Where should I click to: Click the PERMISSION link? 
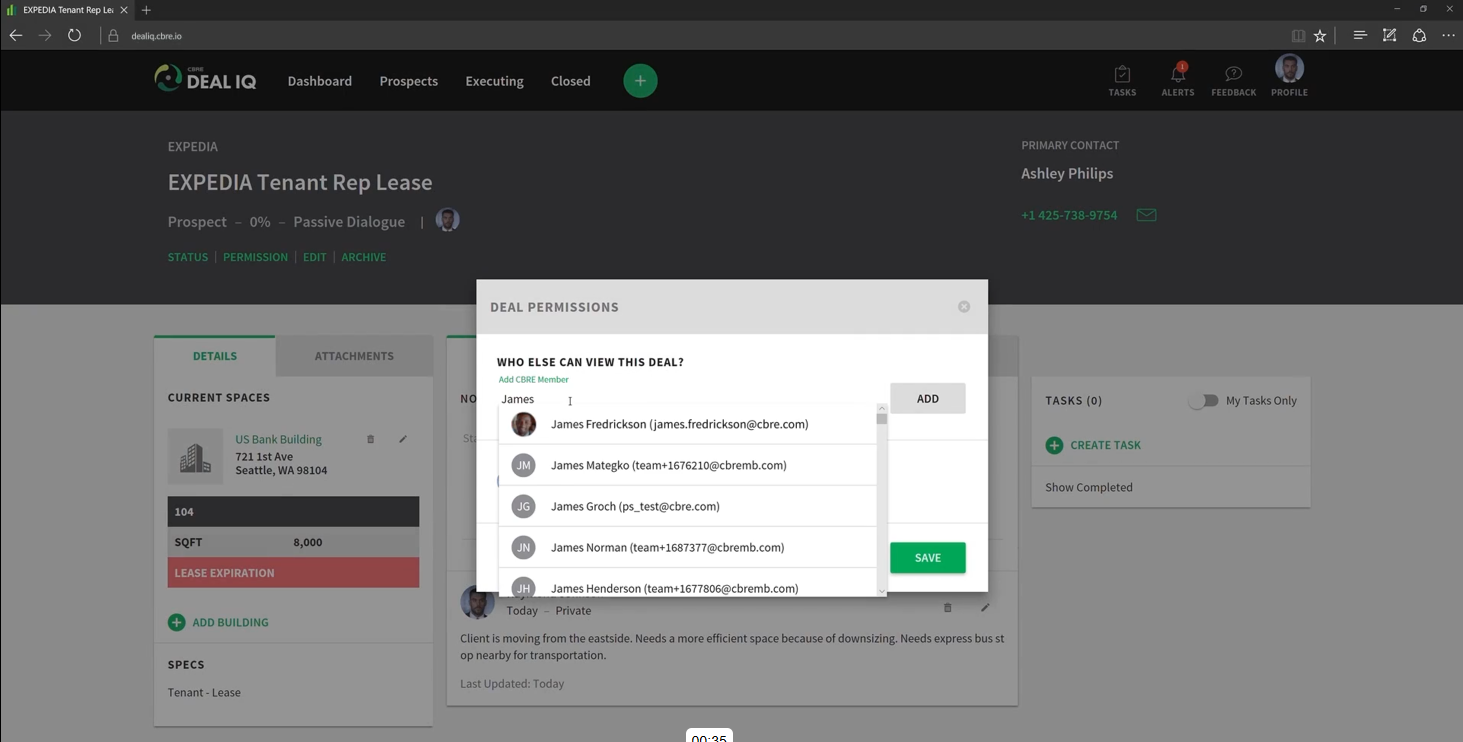point(255,257)
